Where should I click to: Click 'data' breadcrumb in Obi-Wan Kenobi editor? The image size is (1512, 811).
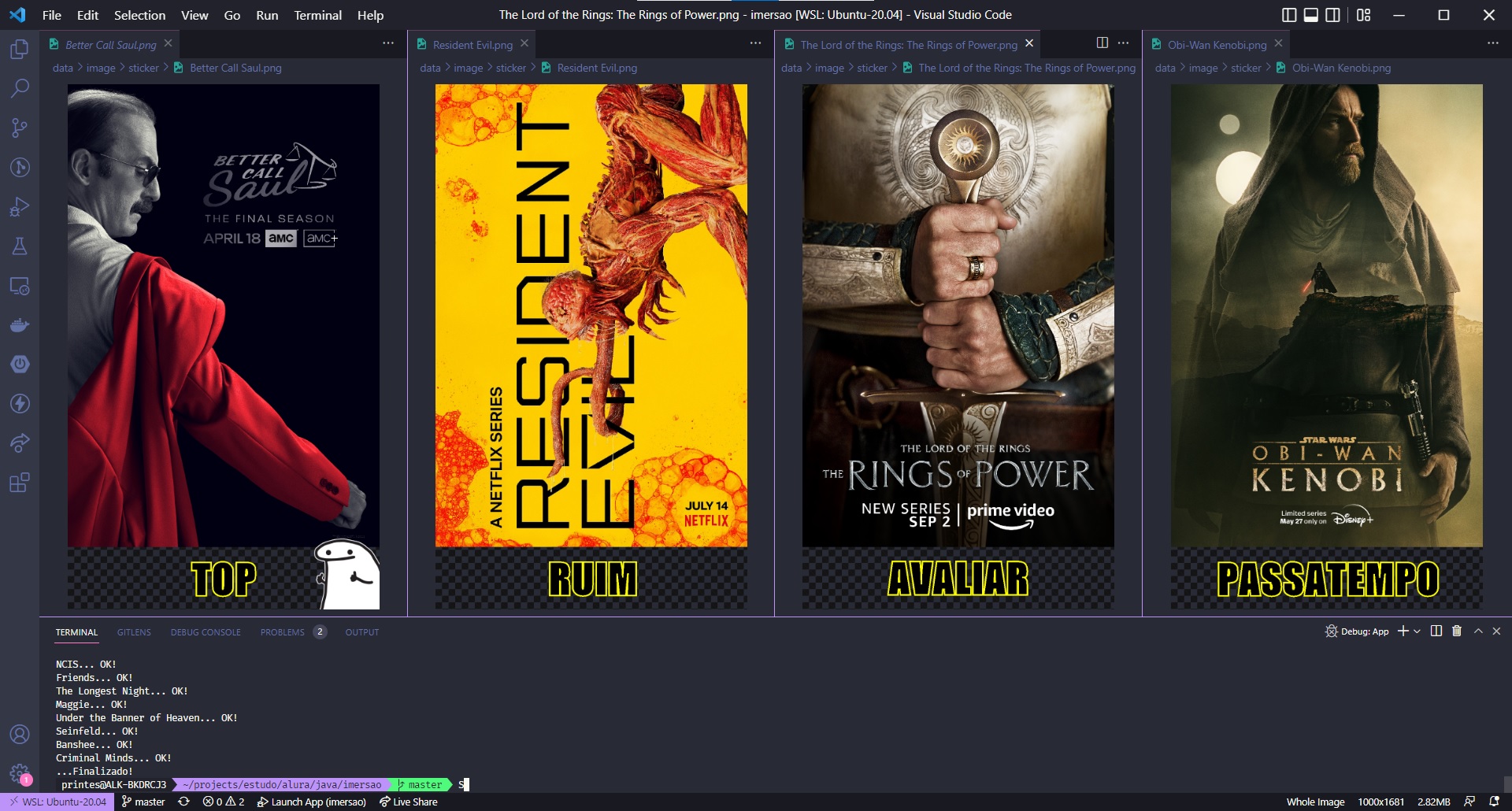pos(1165,68)
